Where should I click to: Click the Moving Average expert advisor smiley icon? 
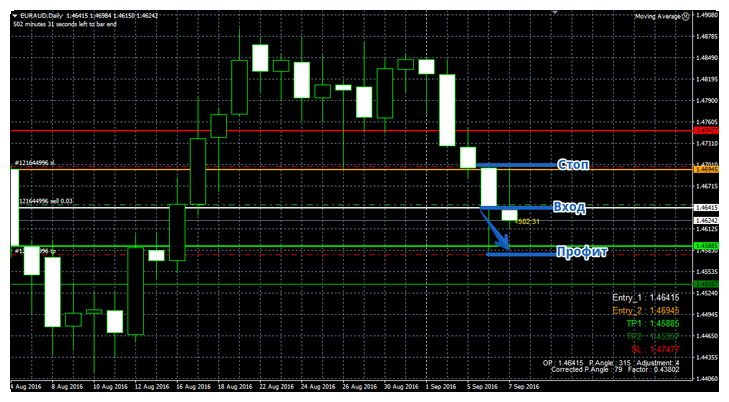pyautogui.click(x=687, y=16)
